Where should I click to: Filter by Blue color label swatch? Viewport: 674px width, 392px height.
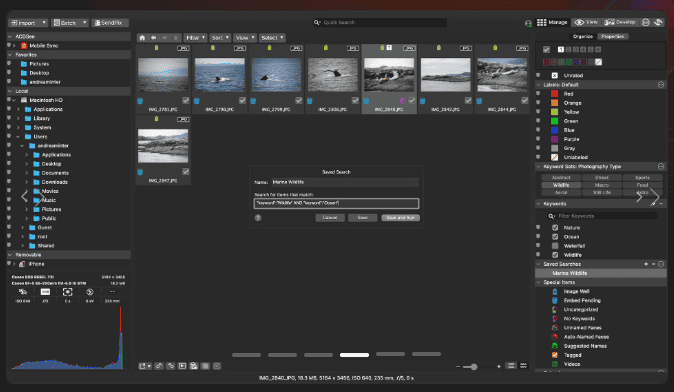[x=555, y=130]
